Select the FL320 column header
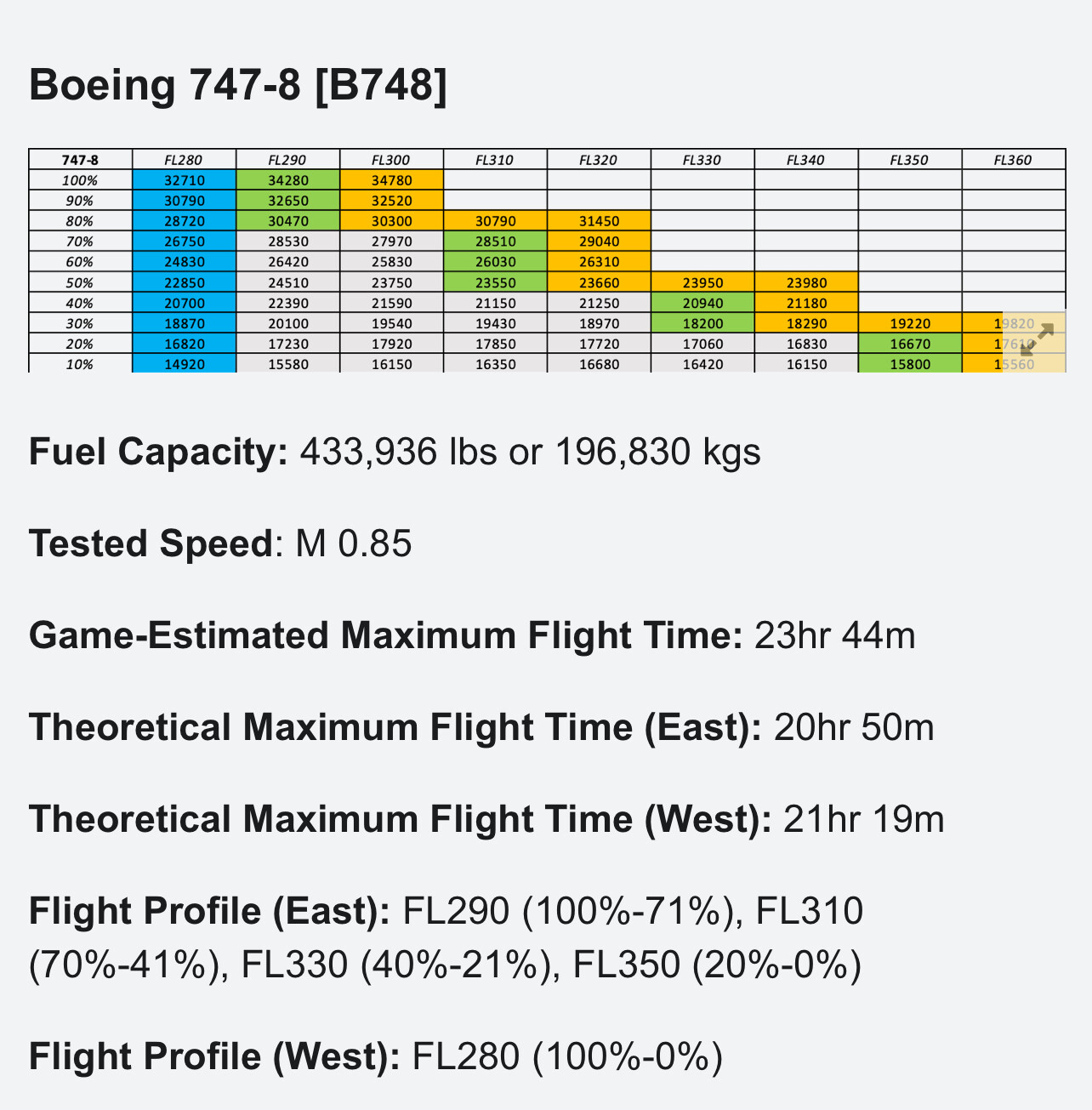Viewport: 1092px width, 1110px height. [599, 160]
